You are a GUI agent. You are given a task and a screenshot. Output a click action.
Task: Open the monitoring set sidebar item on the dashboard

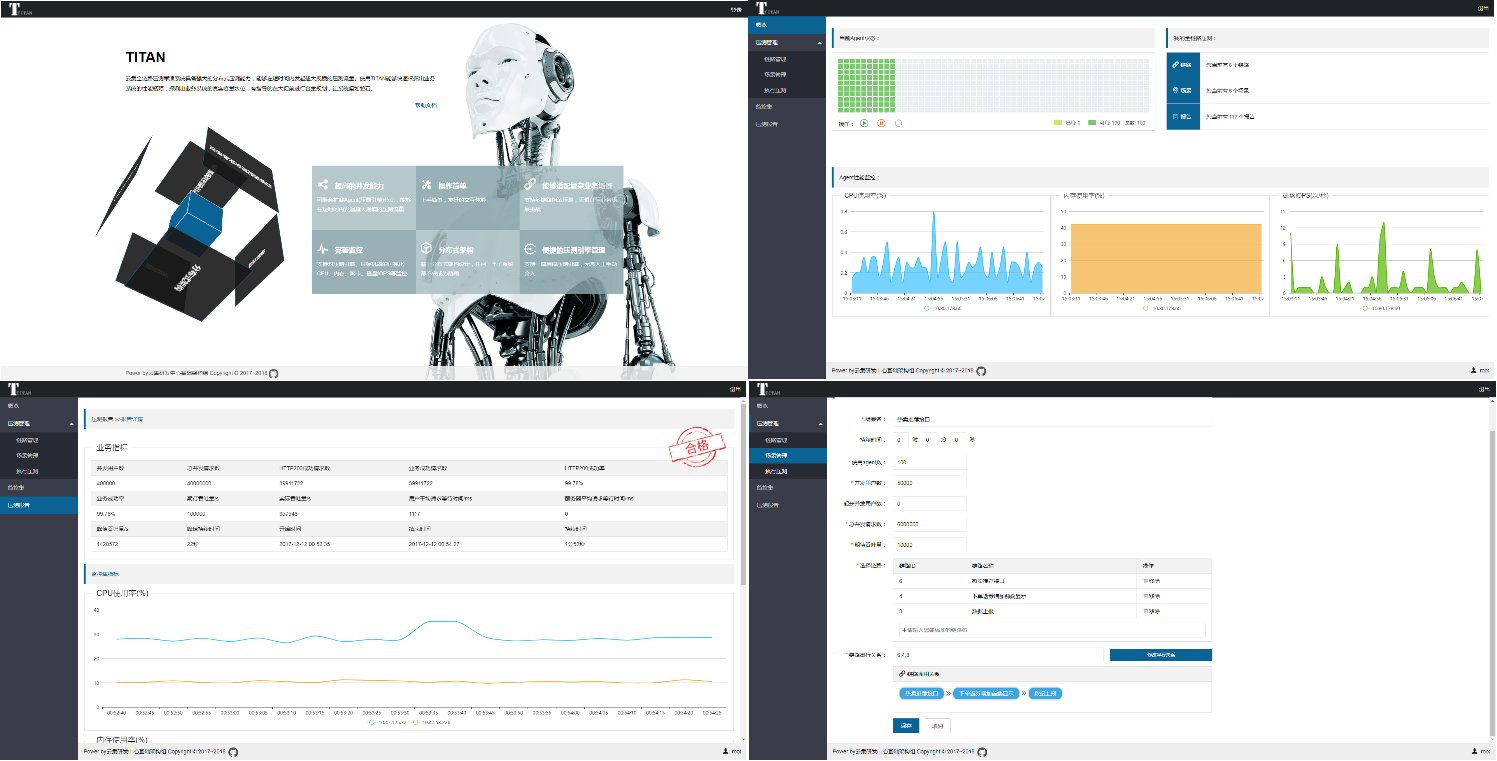click(x=789, y=107)
